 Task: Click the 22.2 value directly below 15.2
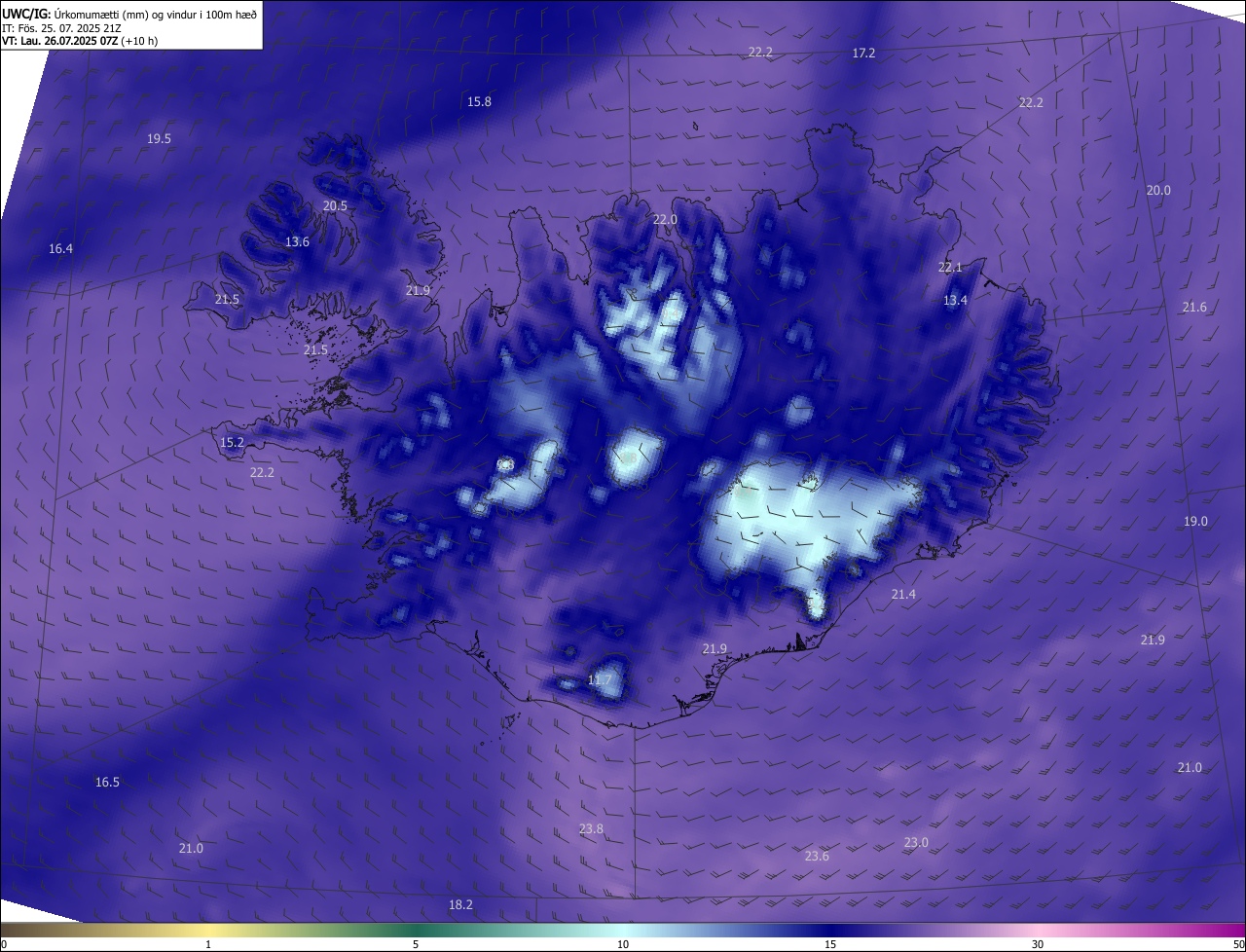point(262,473)
